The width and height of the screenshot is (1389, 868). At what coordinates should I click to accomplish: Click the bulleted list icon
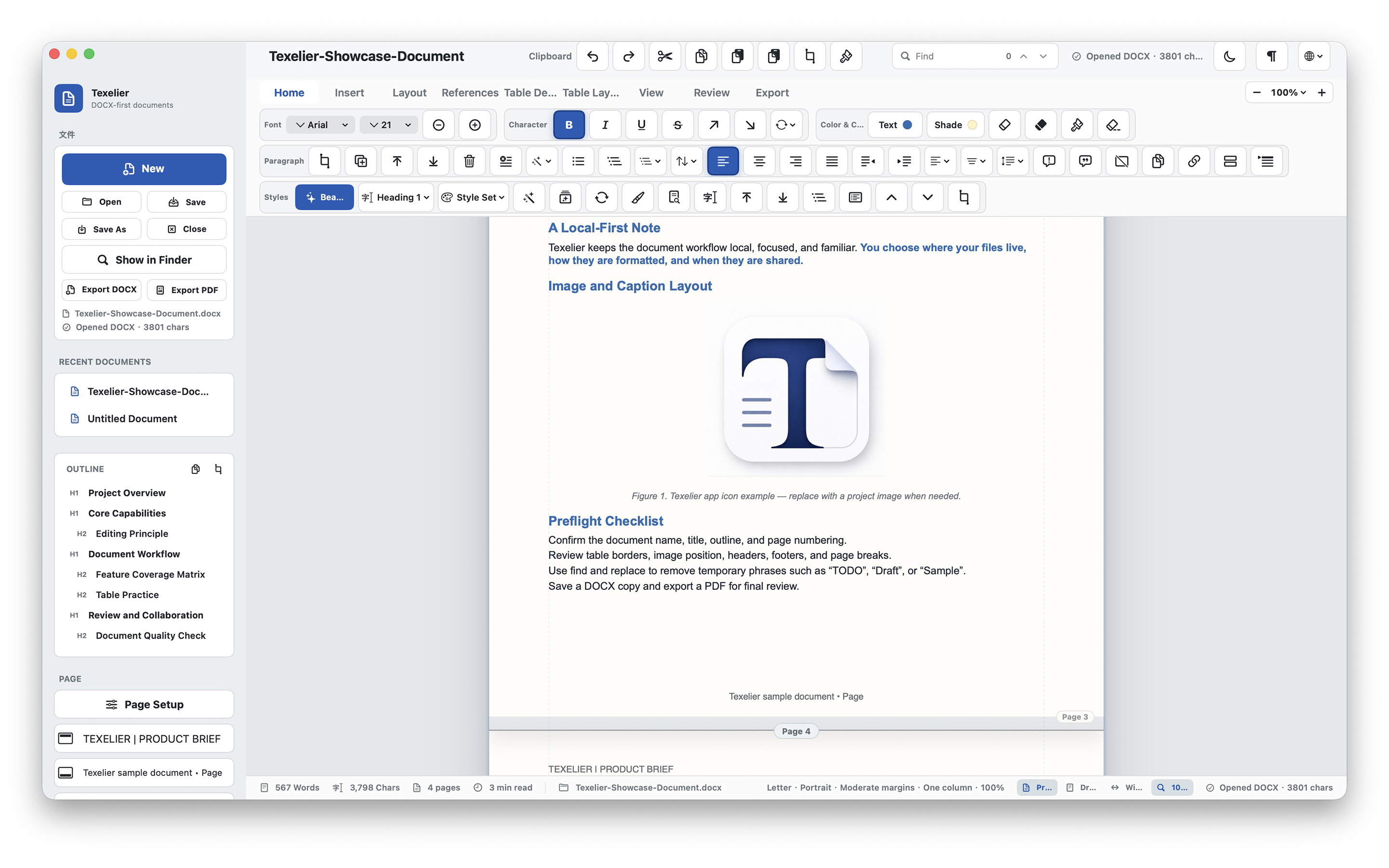pos(578,162)
